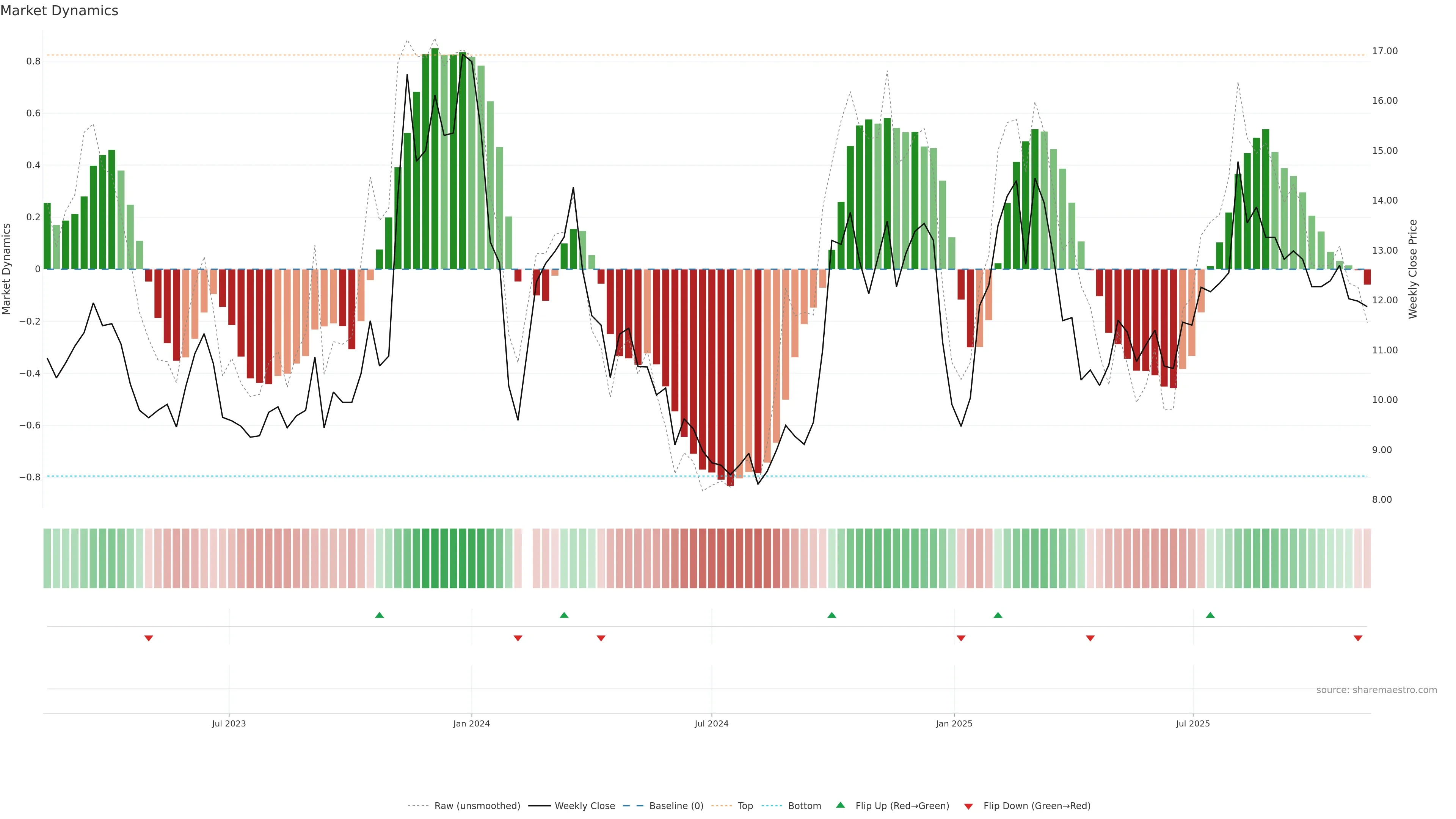1456x819 pixels.
Task: Click the rightmost red flip-down triangle marker
Action: click(1358, 638)
